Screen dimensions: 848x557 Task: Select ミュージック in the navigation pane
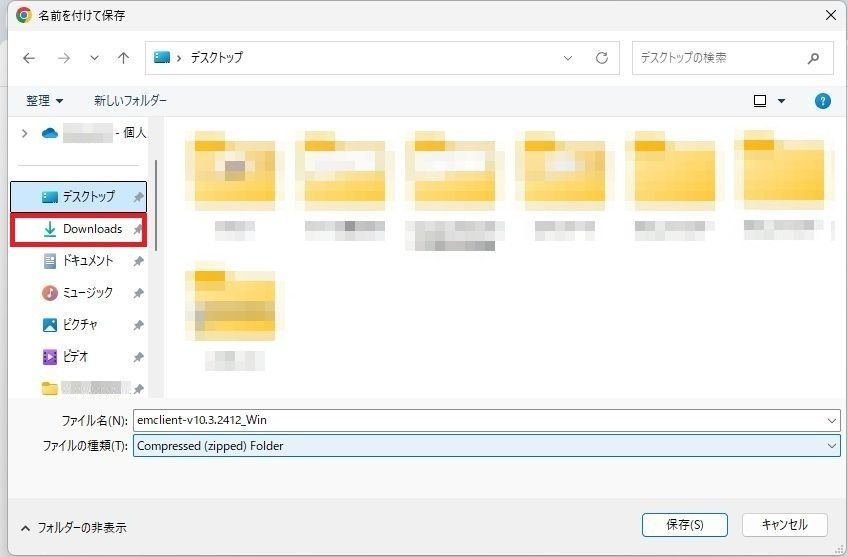[88, 293]
